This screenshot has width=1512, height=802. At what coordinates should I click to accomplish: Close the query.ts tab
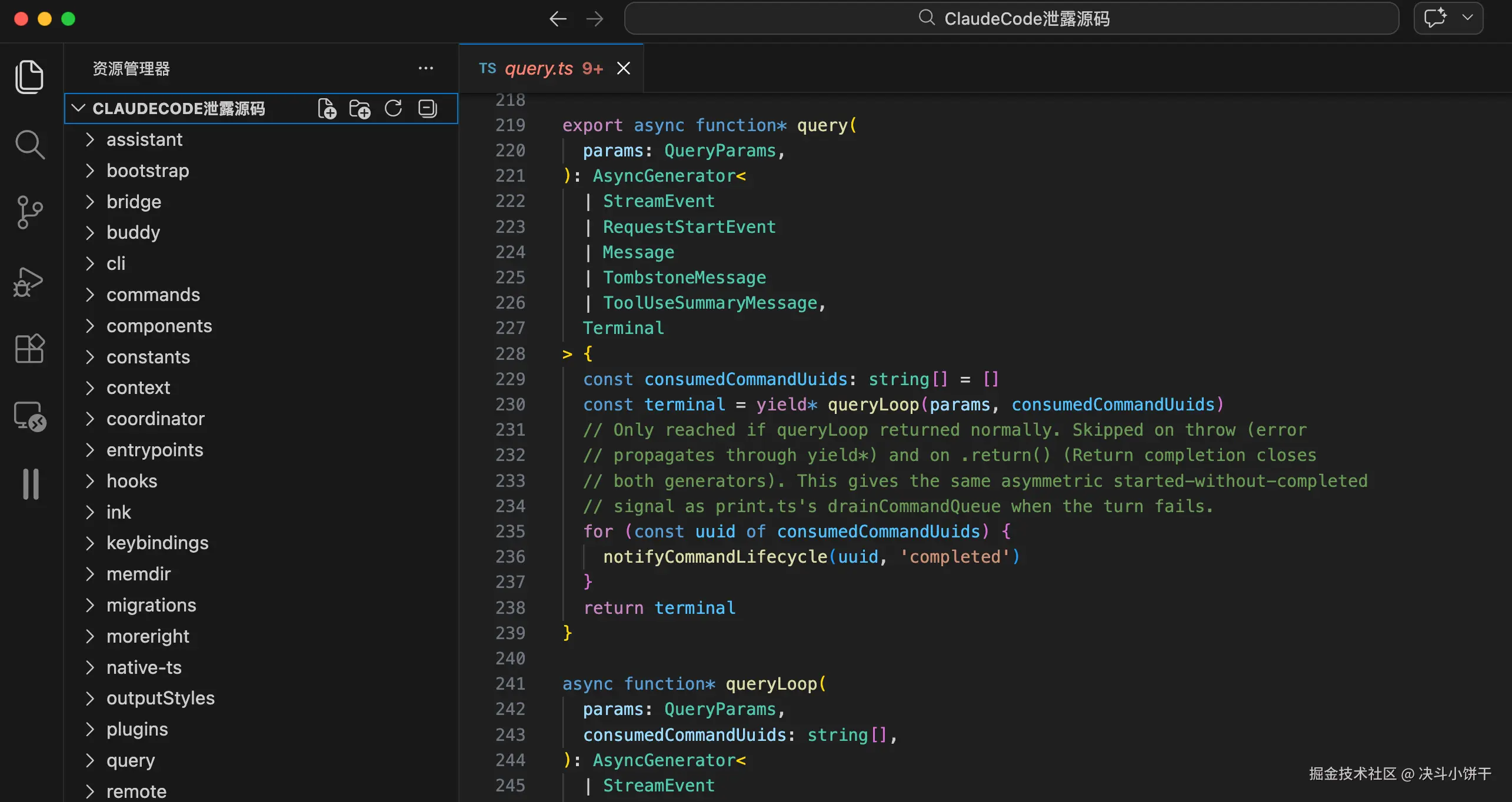(624, 69)
